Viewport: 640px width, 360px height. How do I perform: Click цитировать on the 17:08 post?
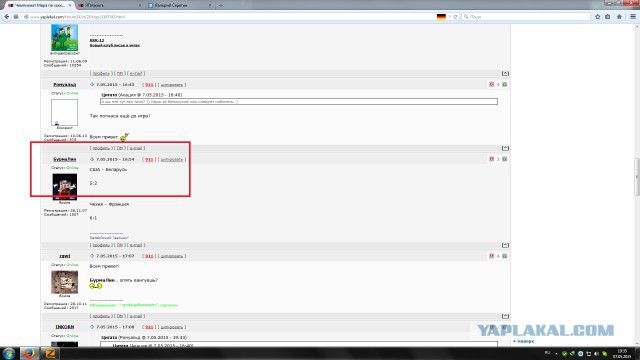tap(171, 327)
